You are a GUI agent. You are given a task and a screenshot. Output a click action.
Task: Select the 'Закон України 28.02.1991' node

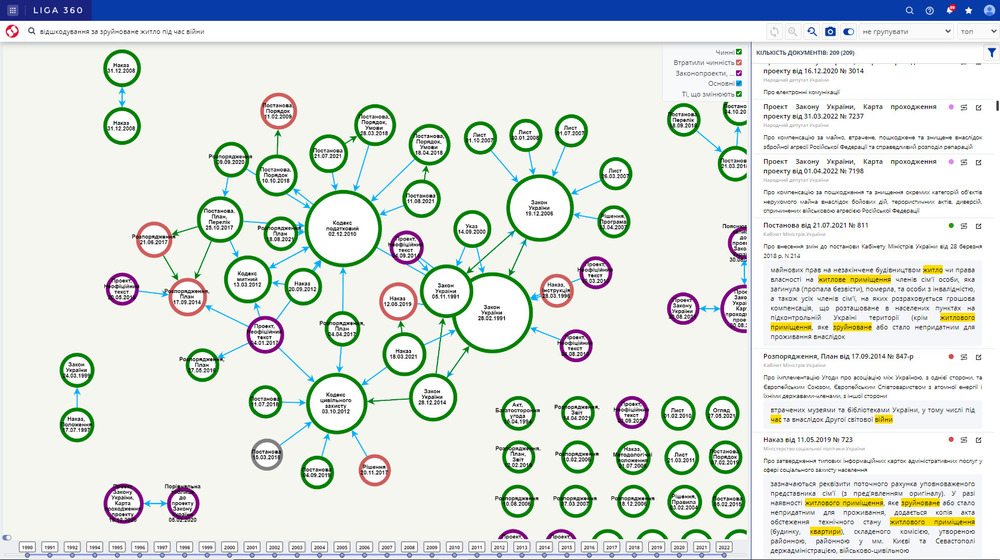(492, 312)
